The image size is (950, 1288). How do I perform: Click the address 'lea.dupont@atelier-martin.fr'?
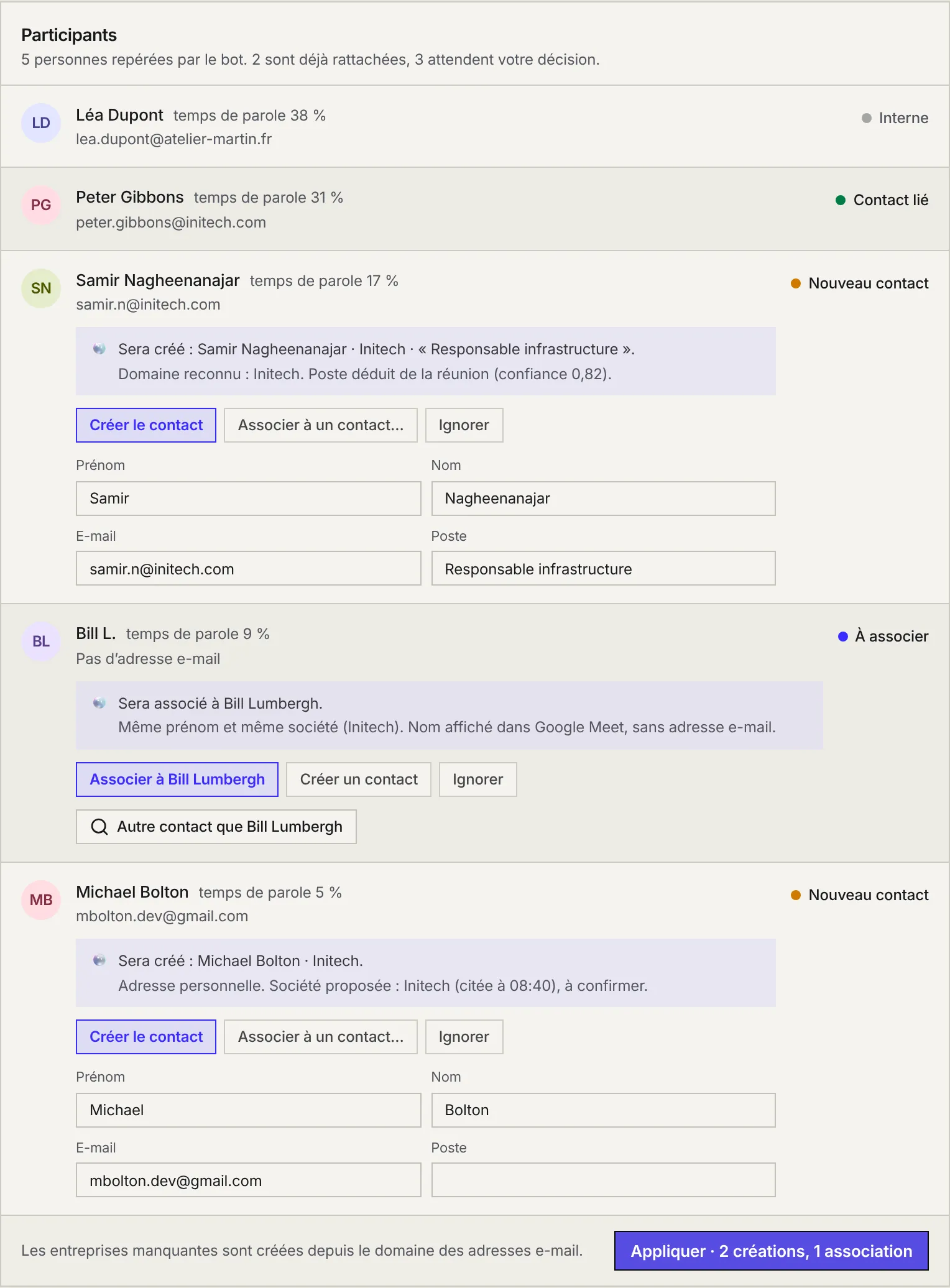[174, 139]
